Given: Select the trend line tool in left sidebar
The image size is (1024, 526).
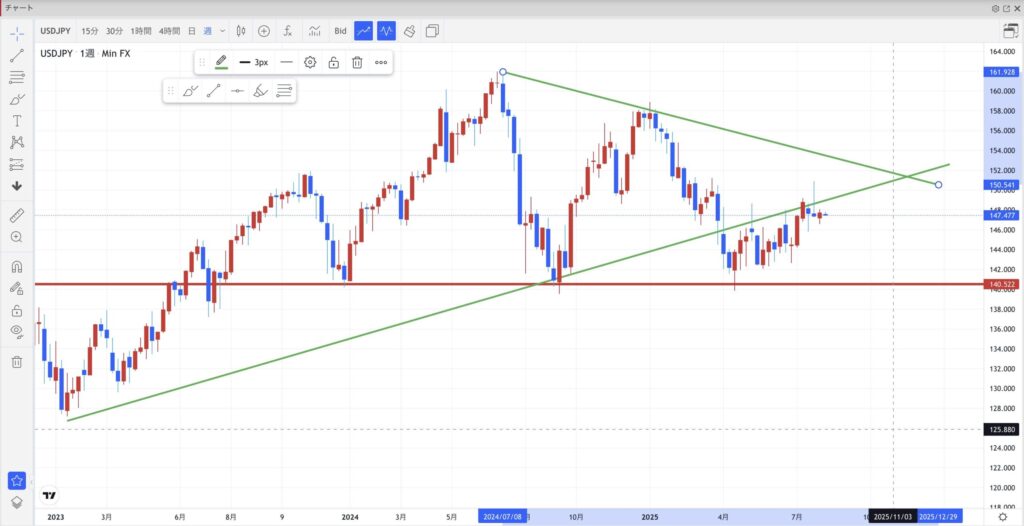Looking at the screenshot, I should 17,56.
